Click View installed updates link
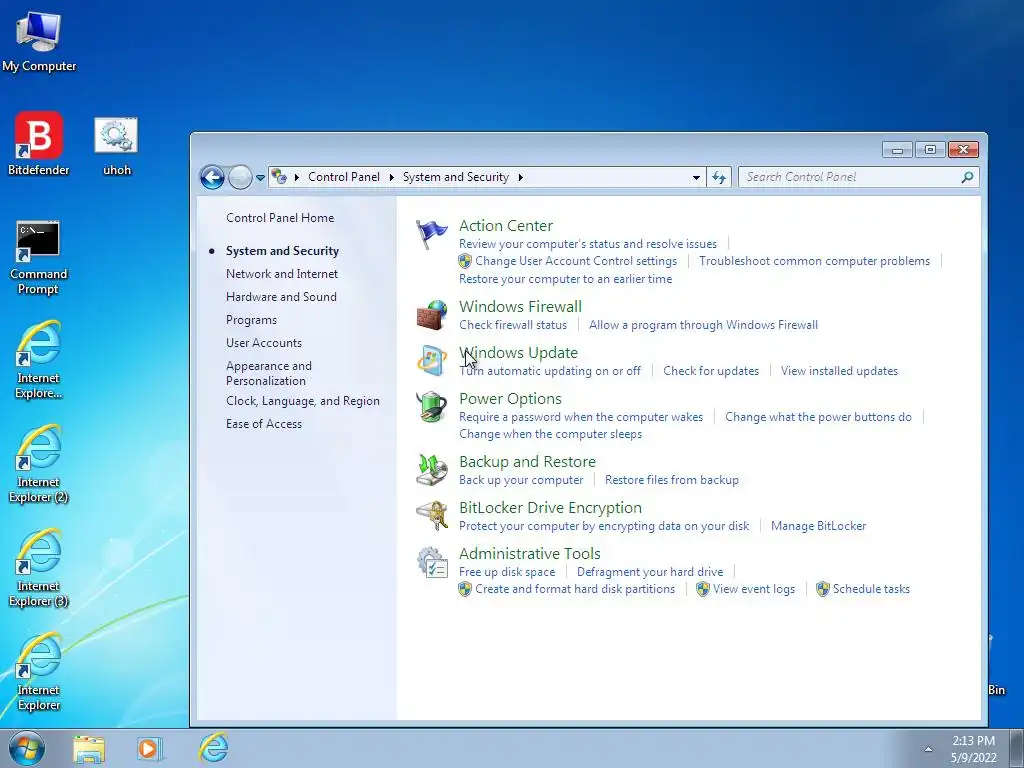This screenshot has height=768, width=1024. tap(839, 371)
